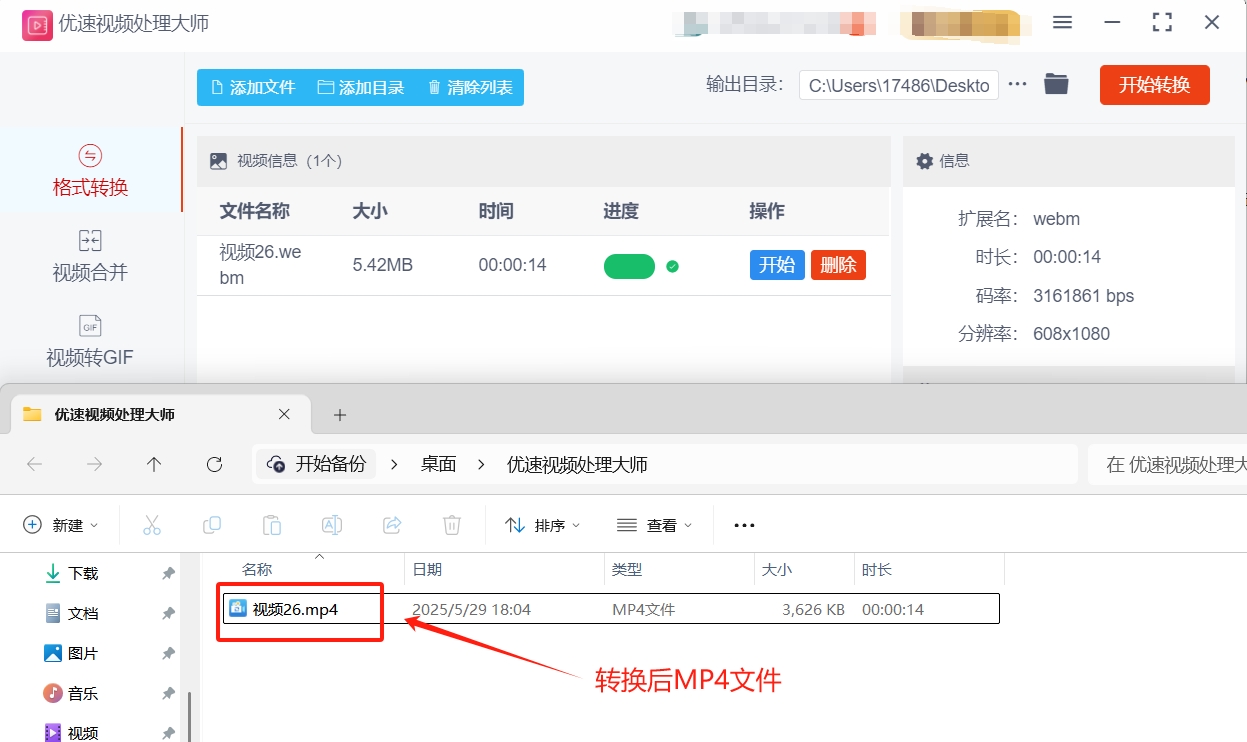Screen dimensions: 1247x742
Task: Click the 3161861 bps bitrate value
Action: (x=1083, y=296)
